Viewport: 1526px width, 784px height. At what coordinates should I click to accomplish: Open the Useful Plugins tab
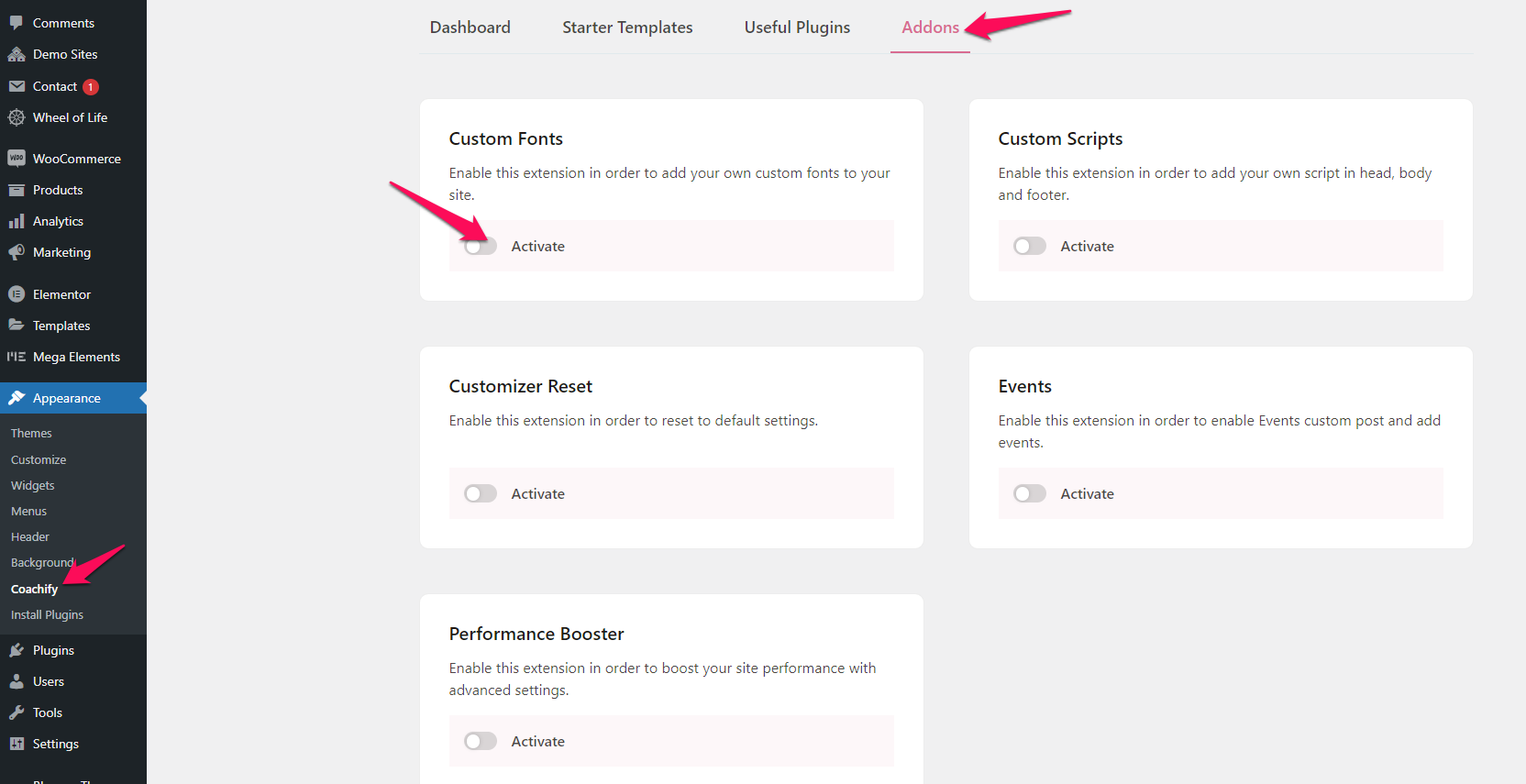click(x=797, y=28)
